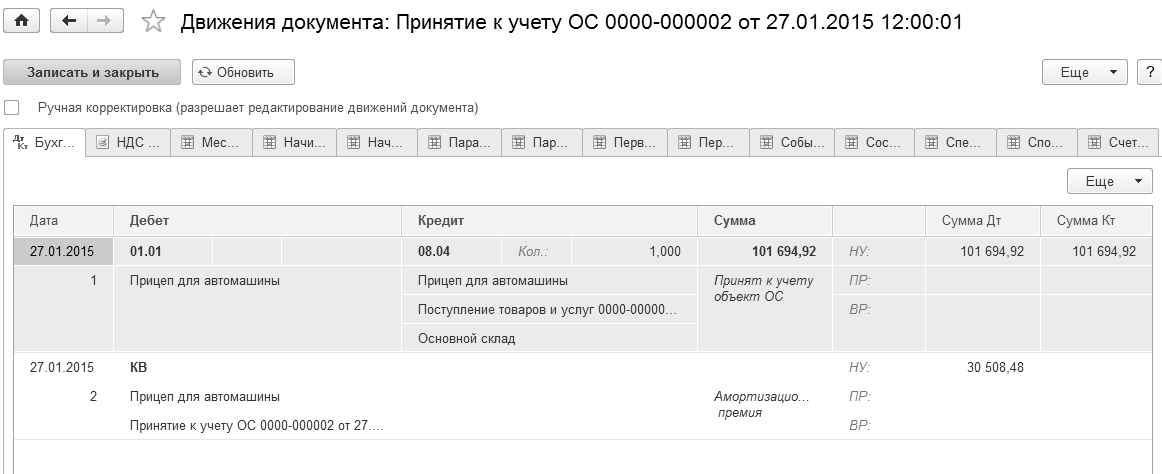Click Записать и закрыть button
Image resolution: width=1162 pixels, height=474 pixels.
point(93,72)
